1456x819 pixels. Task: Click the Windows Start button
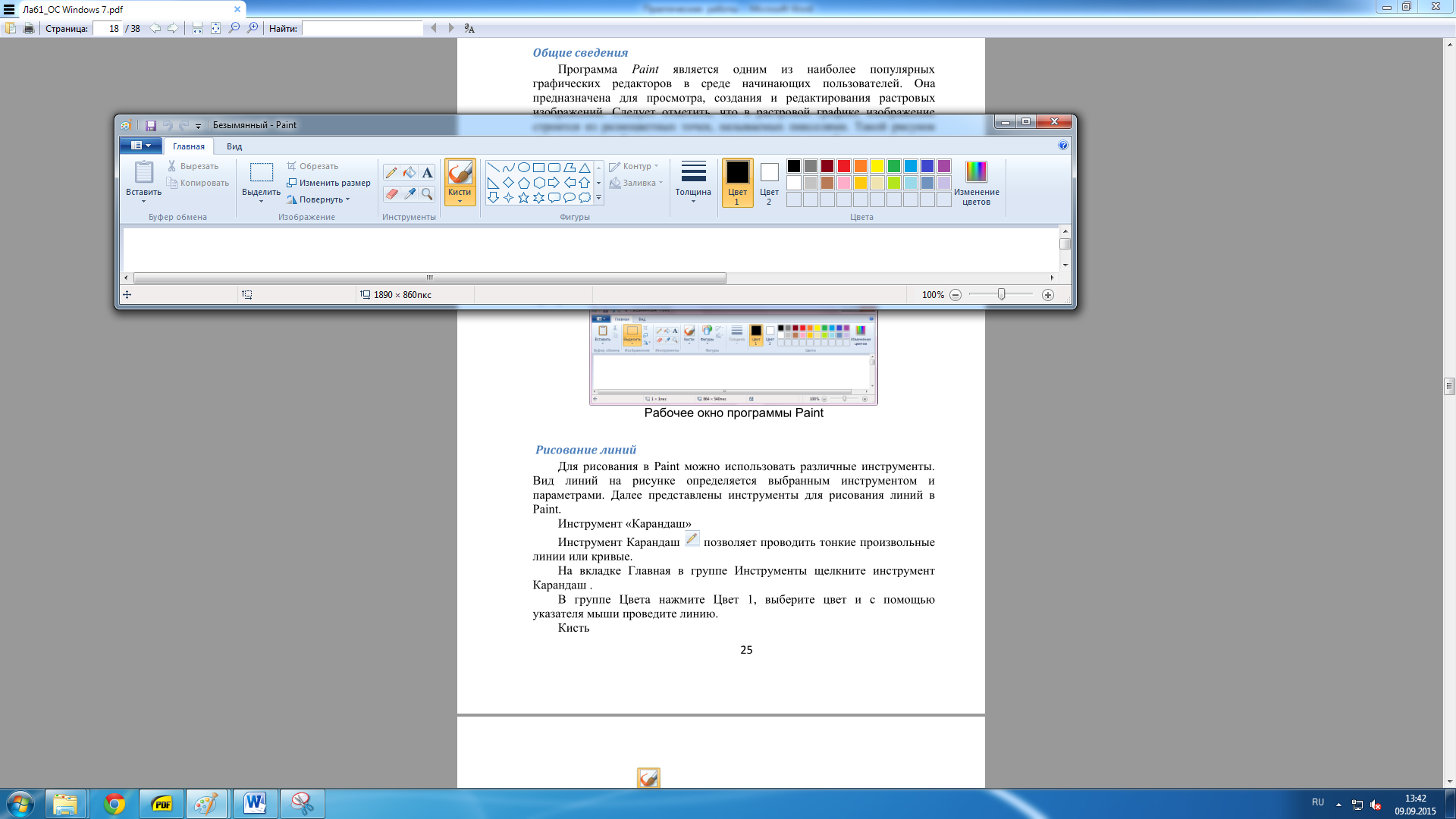click(20, 804)
